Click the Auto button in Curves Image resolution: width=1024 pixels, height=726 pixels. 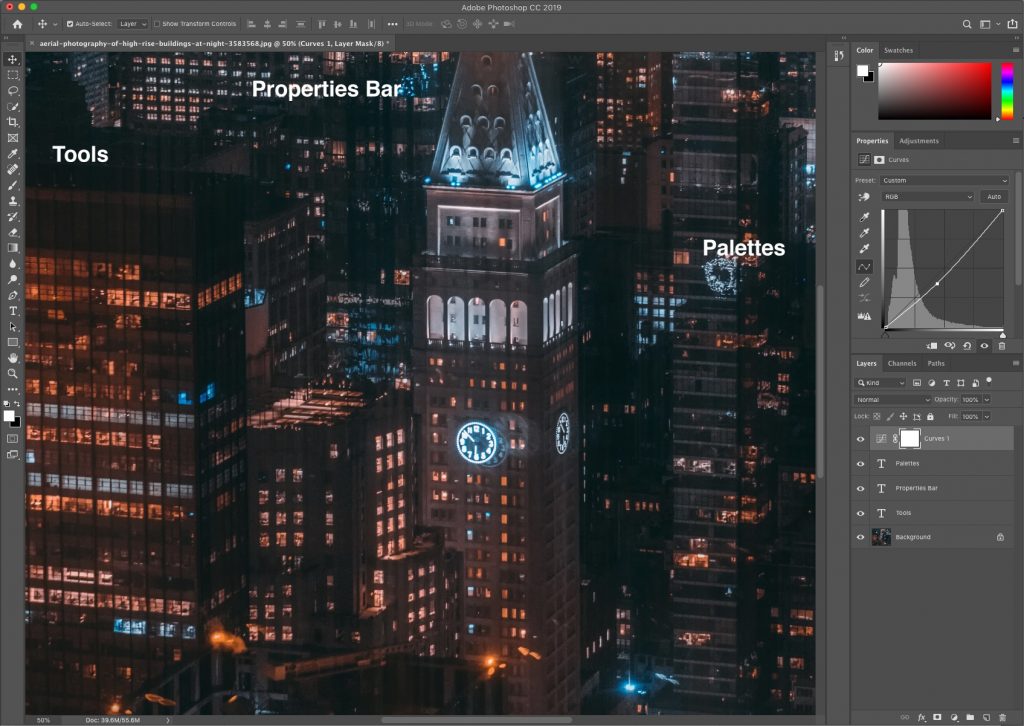994,197
